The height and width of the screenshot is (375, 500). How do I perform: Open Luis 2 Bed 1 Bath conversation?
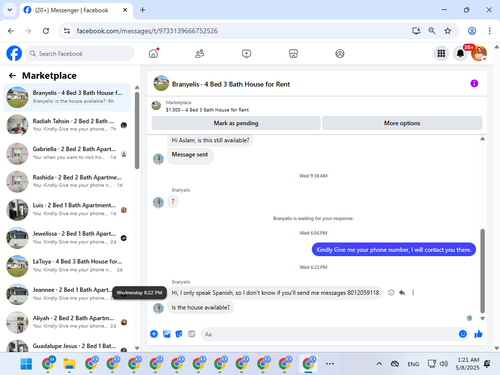pos(67,210)
